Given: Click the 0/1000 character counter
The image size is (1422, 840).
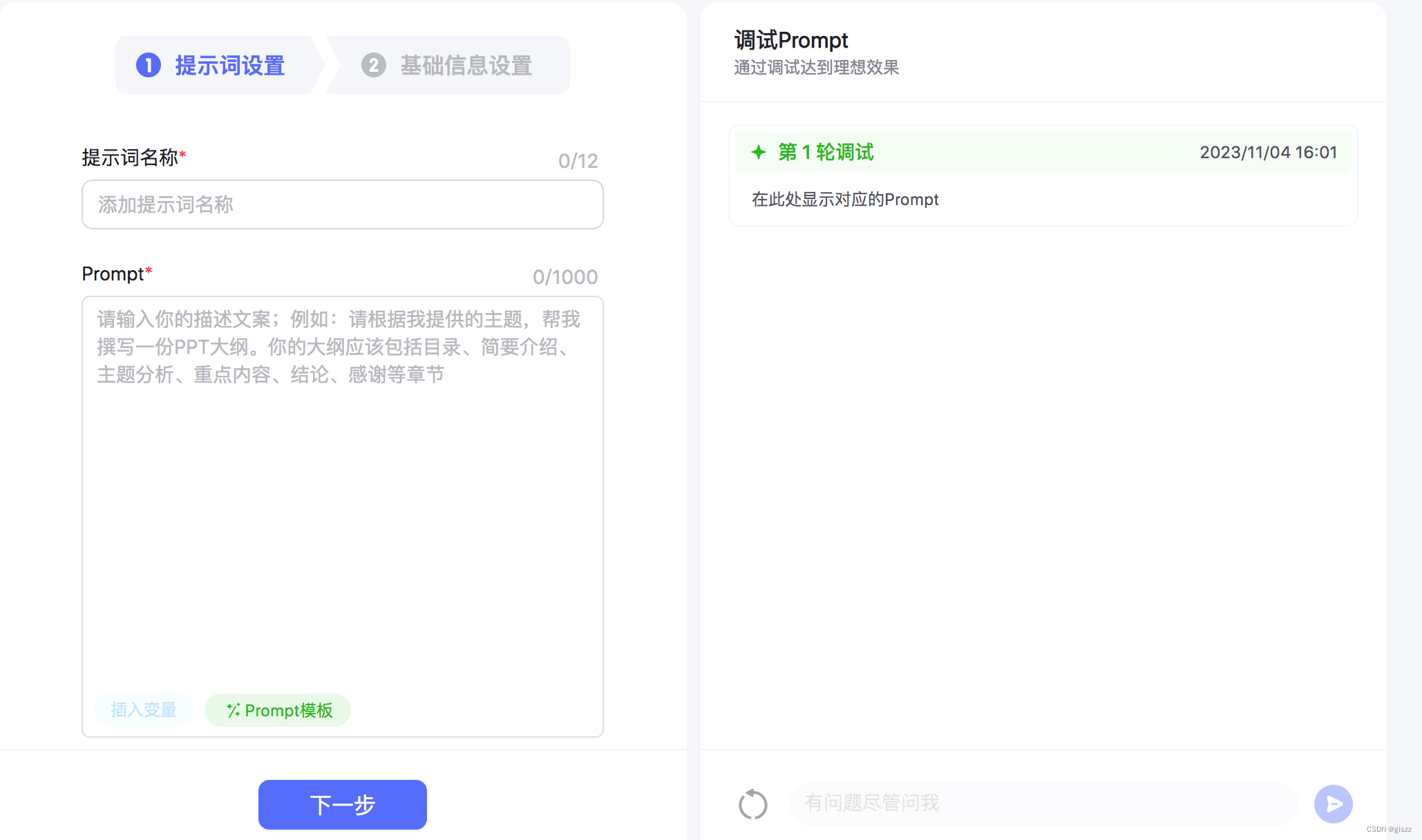Looking at the screenshot, I should tap(565, 277).
